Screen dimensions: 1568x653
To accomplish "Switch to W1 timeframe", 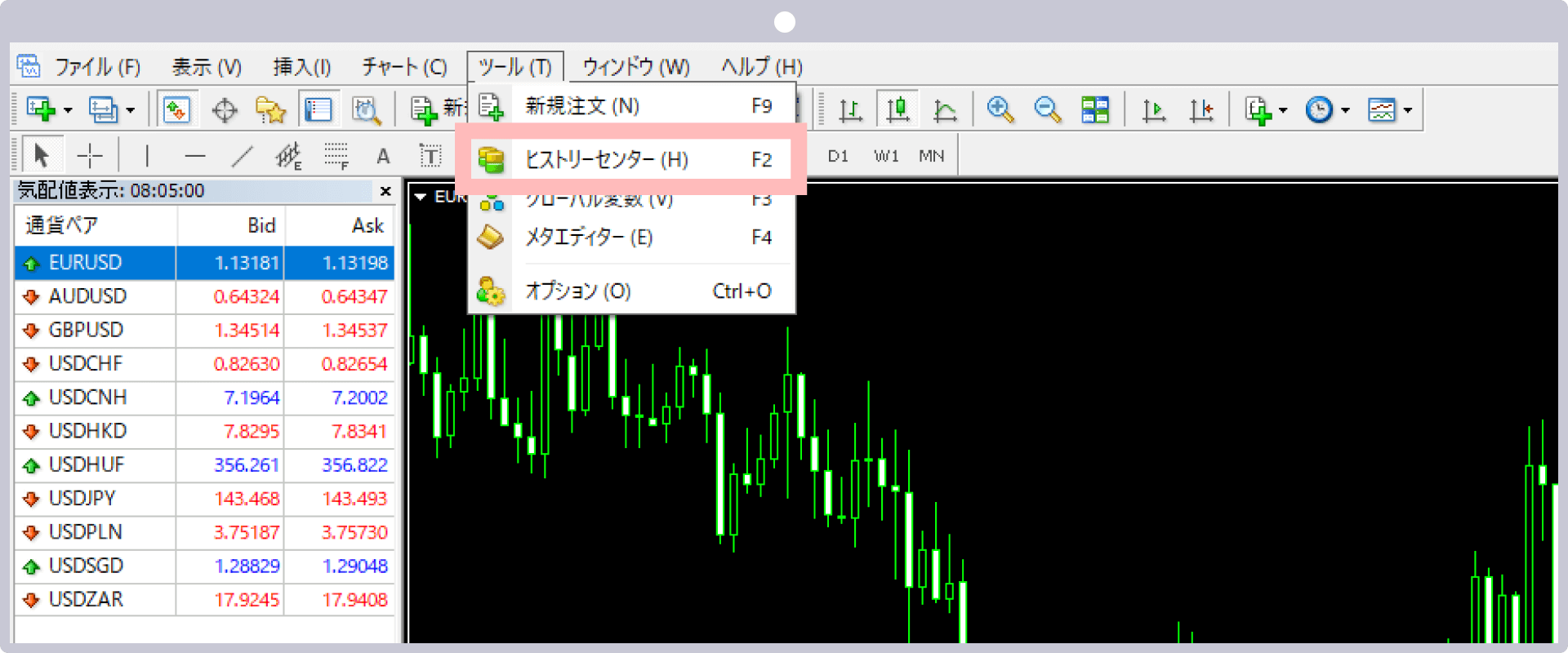I will 886,156.
